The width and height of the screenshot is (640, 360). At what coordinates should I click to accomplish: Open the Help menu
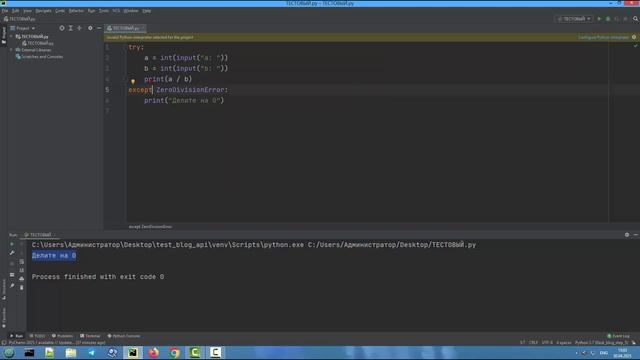coord(147,11)
